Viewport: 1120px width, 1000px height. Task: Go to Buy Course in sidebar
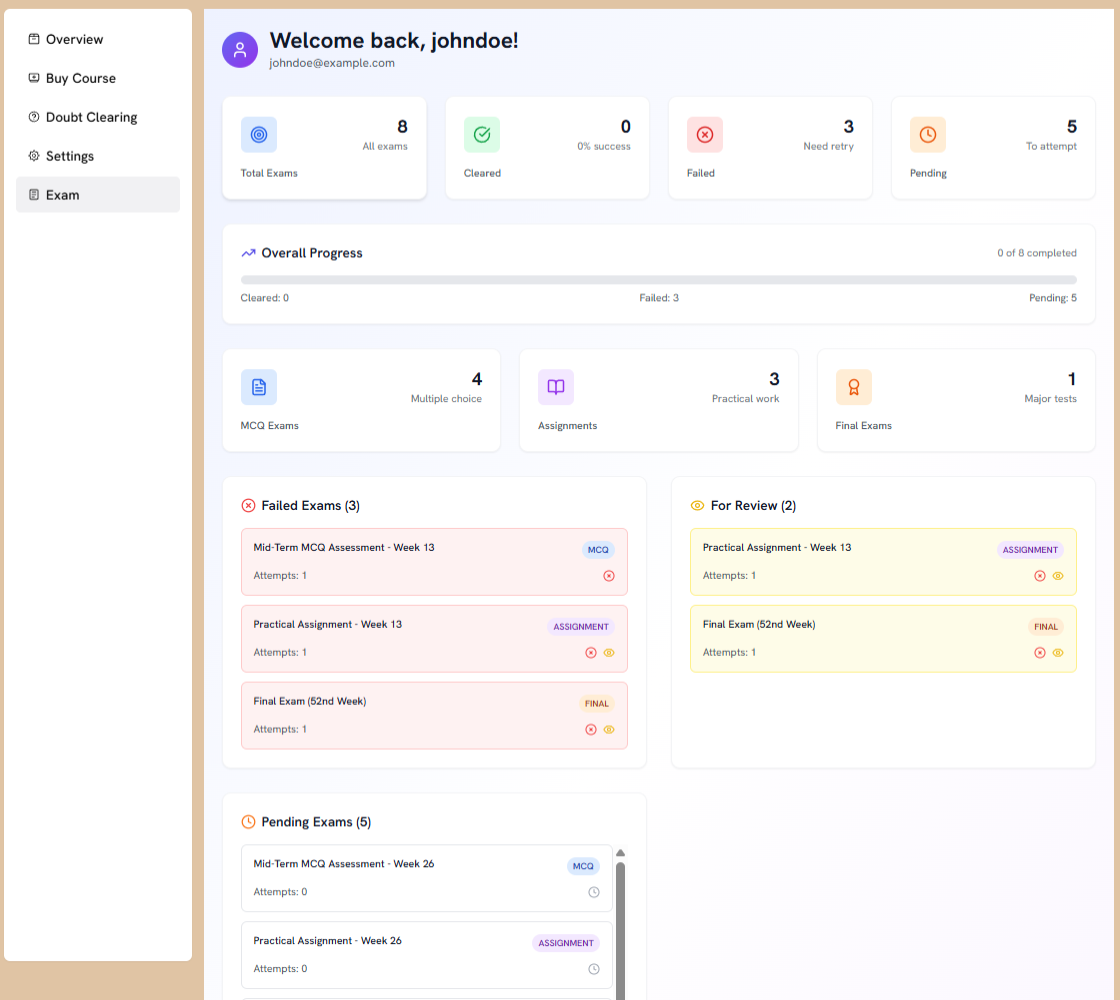(x=98, y=78)
